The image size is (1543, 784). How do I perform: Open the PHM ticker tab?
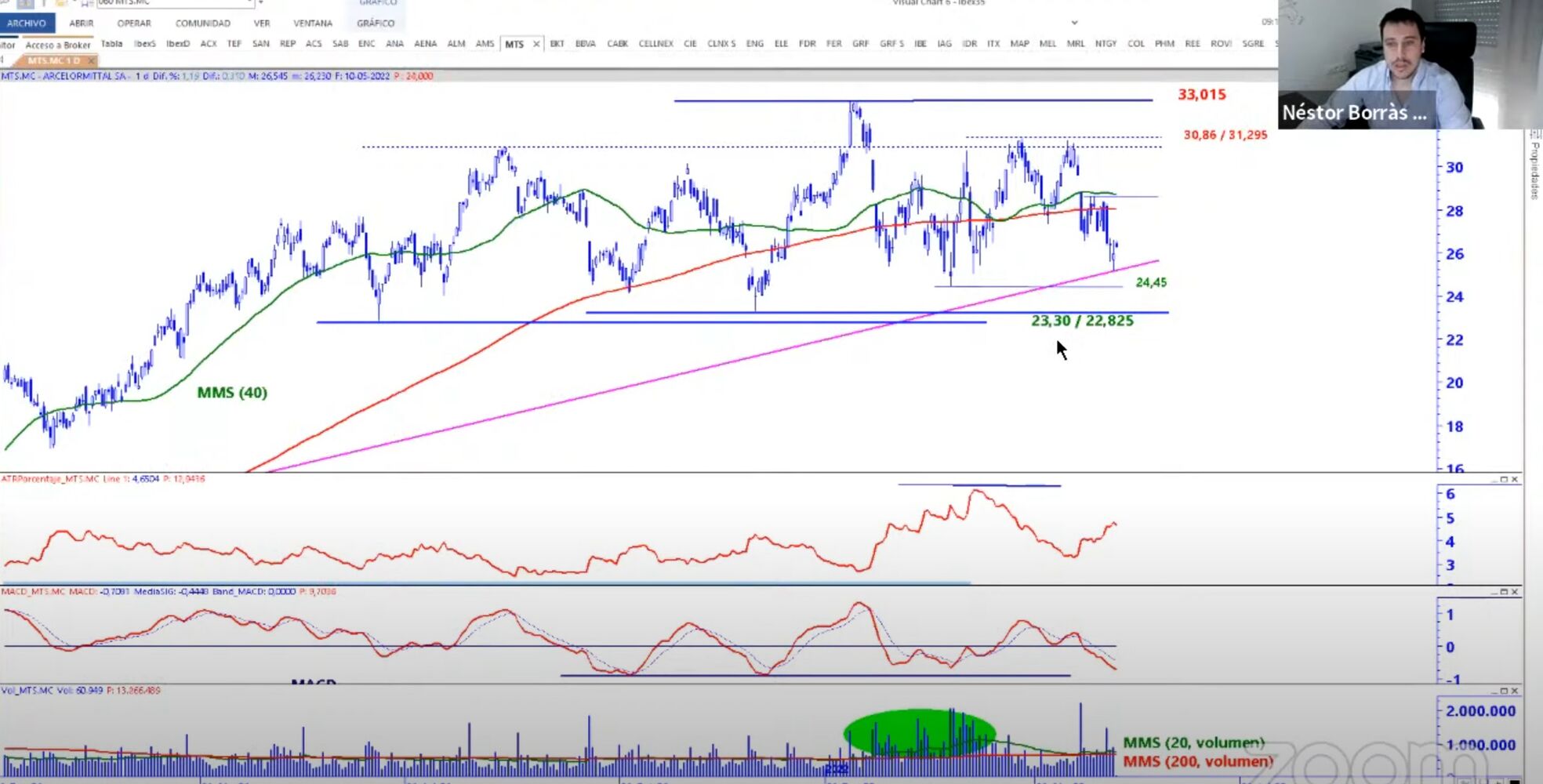1165,44
